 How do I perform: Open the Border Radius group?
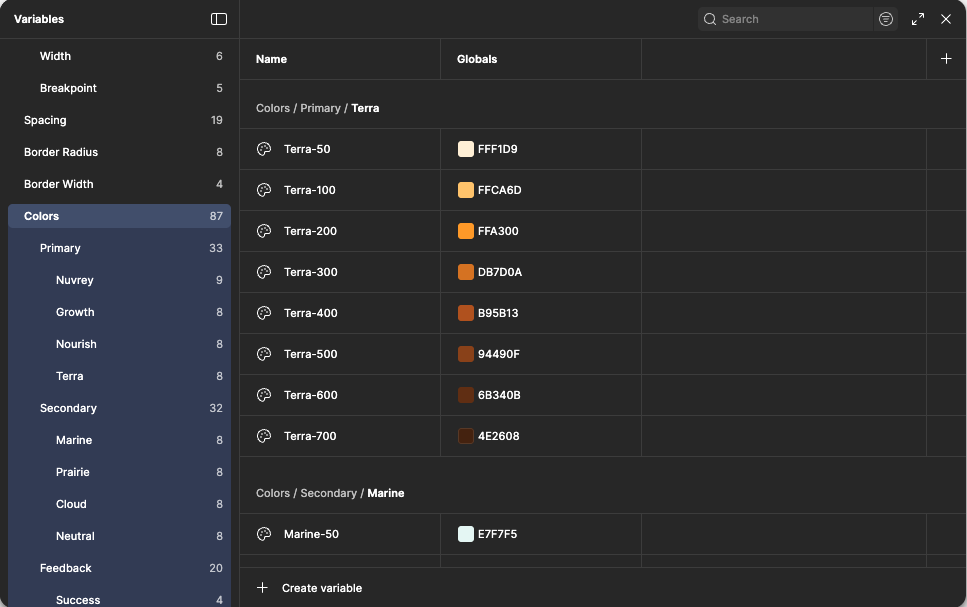pos(120,152)
